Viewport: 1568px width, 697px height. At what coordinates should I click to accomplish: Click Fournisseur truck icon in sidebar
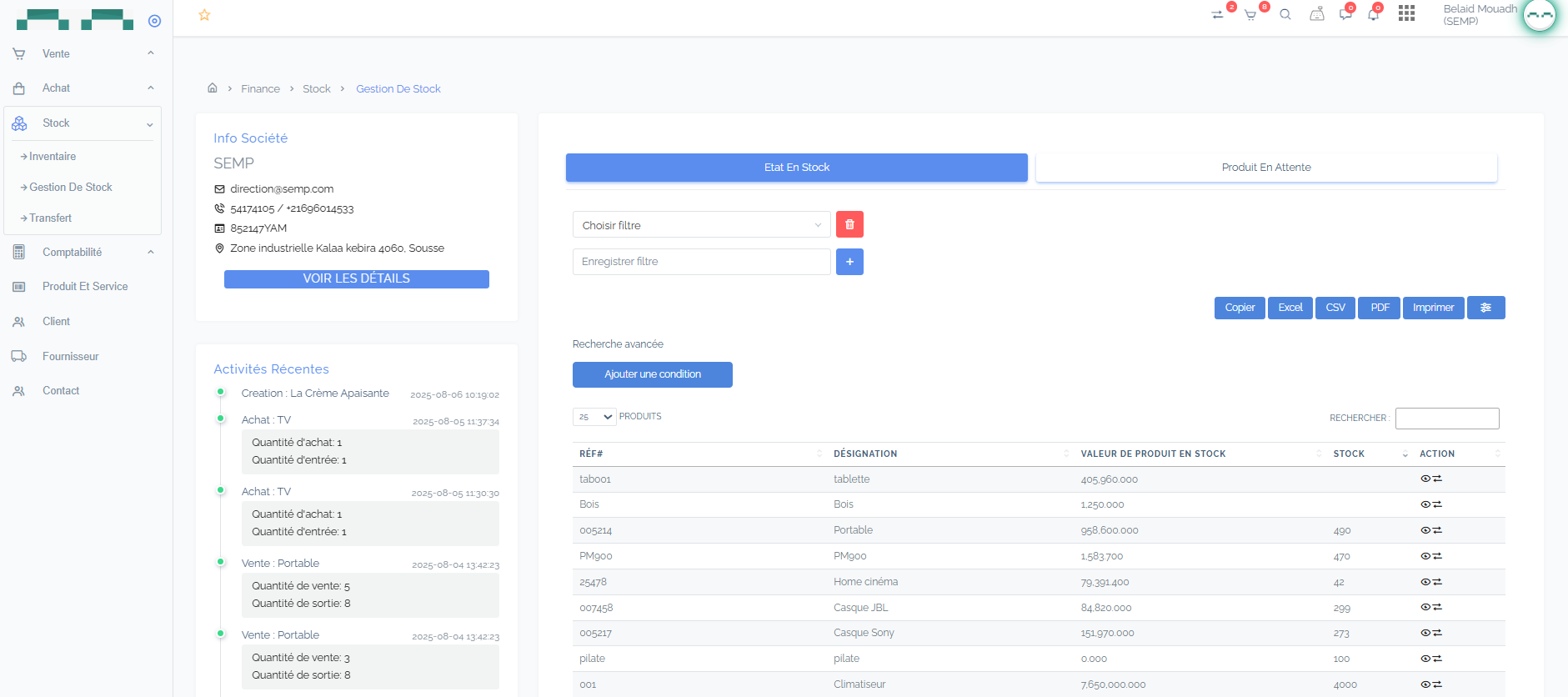[18, 356]
